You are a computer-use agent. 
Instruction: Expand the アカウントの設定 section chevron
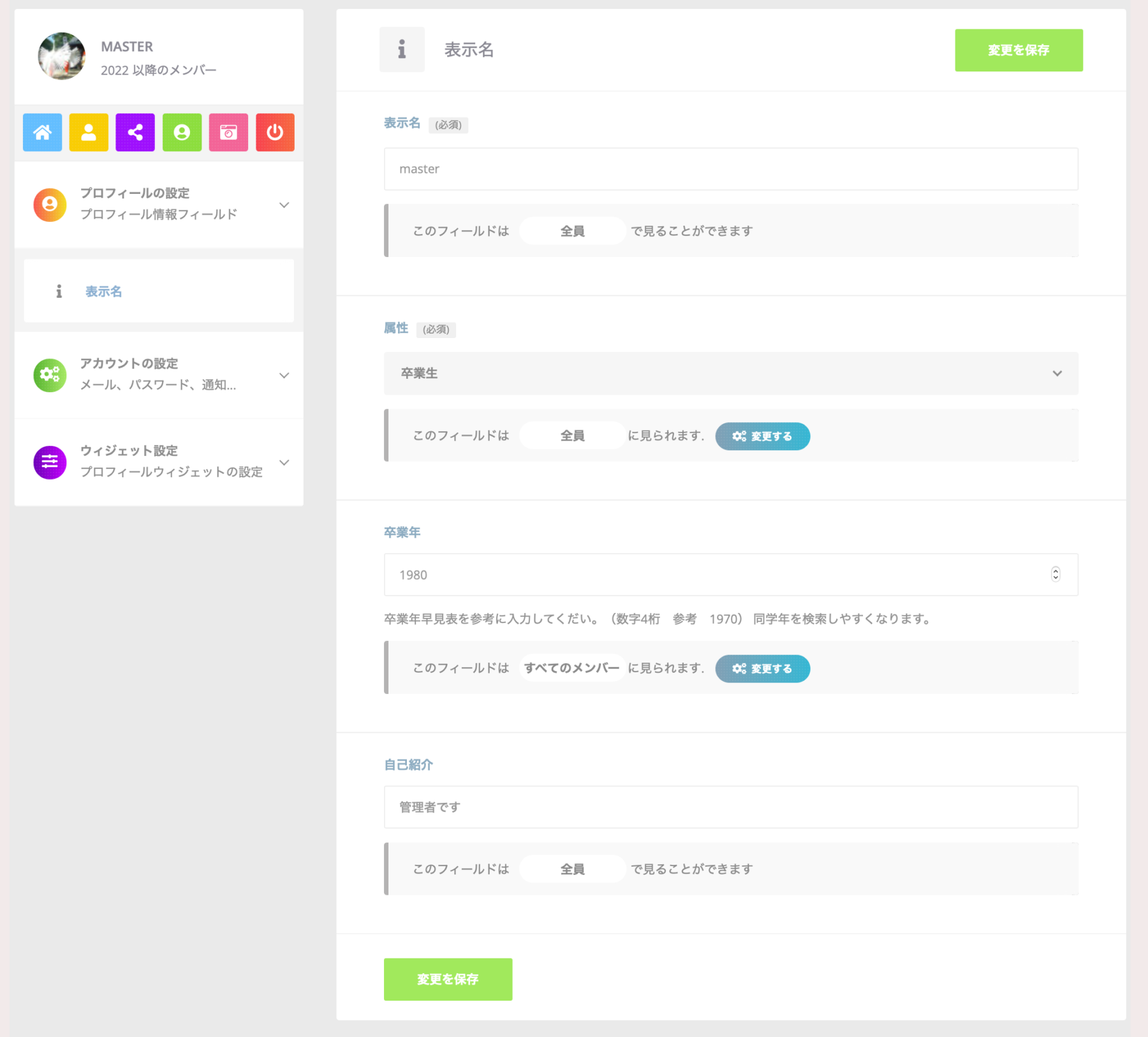[x=284, y=375]
